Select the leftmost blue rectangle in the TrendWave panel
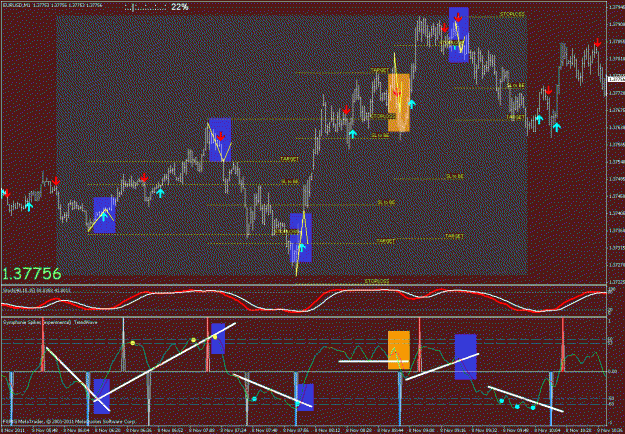 pos(102,396)
